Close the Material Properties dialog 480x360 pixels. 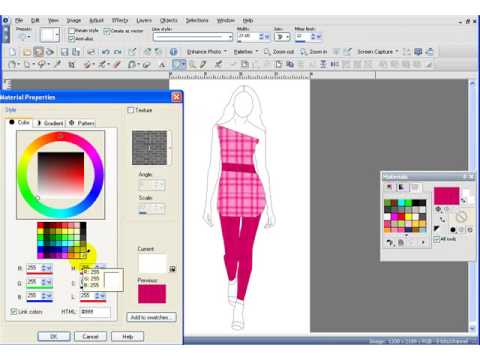click(x=176, y=97)
